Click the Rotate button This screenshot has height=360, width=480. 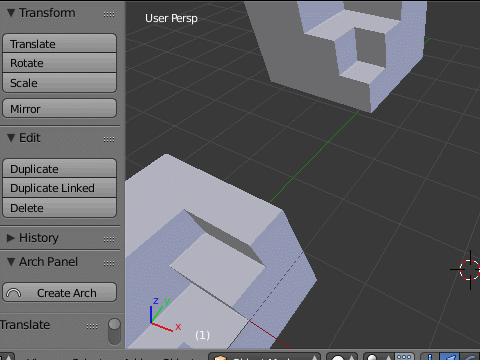(x=60, y=63)
